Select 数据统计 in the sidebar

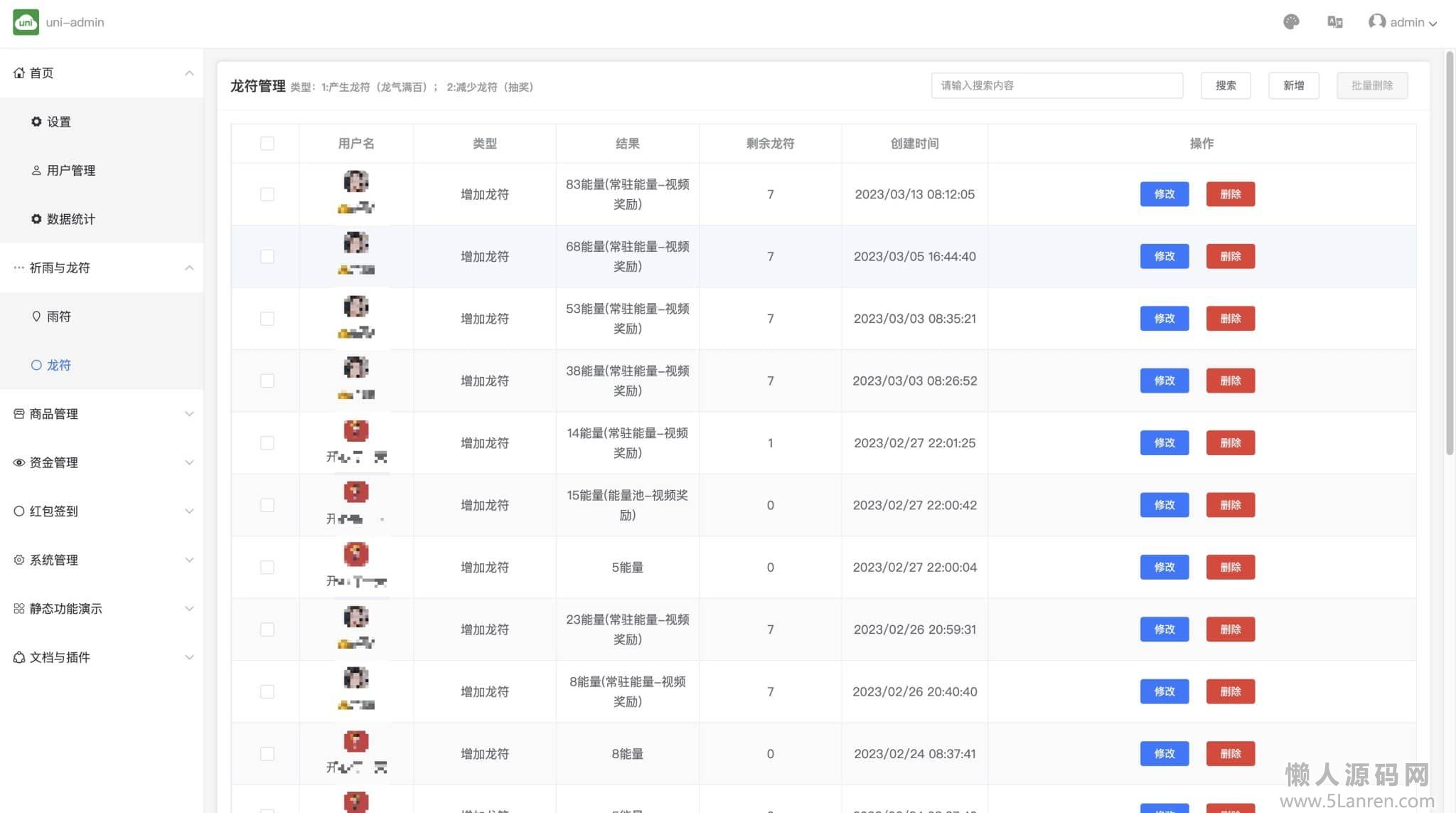click(70, 219)
